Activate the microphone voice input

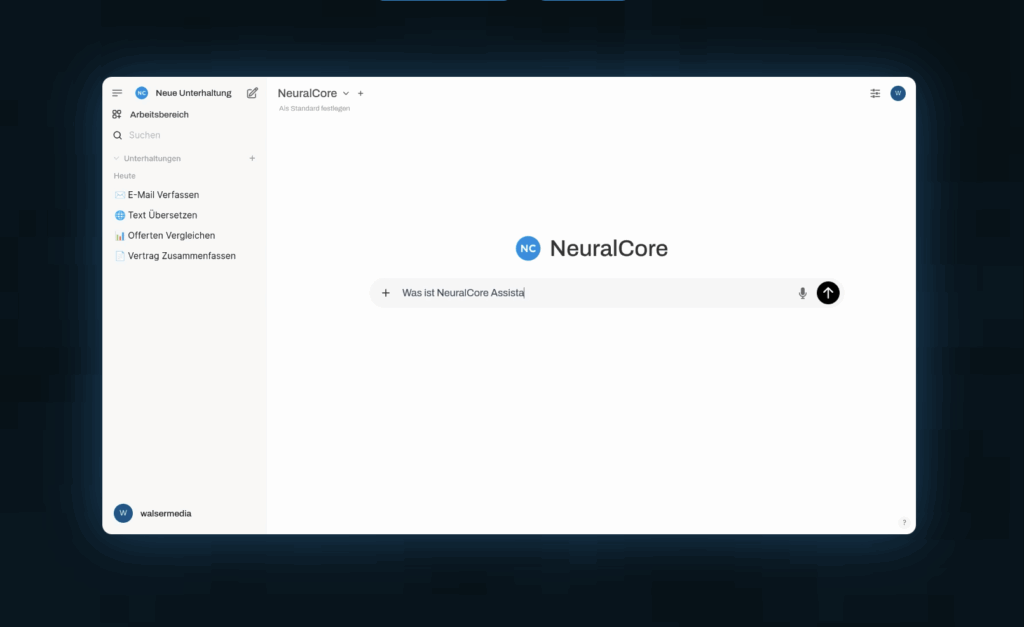[802, 293]
